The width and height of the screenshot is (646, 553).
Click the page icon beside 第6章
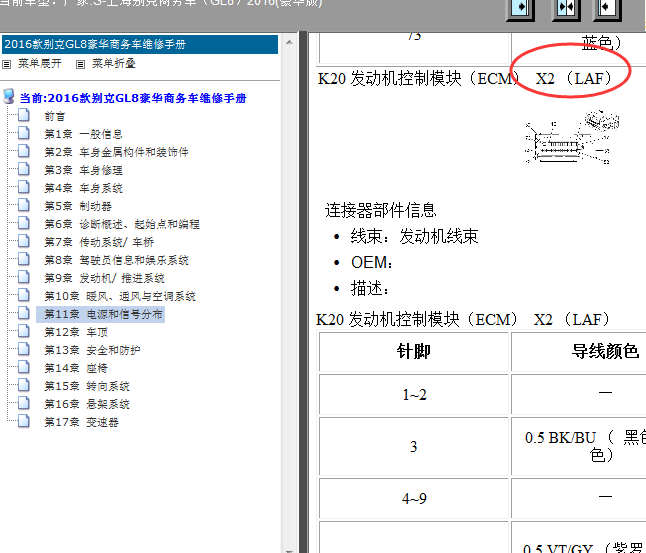click(x=24, y=223)
